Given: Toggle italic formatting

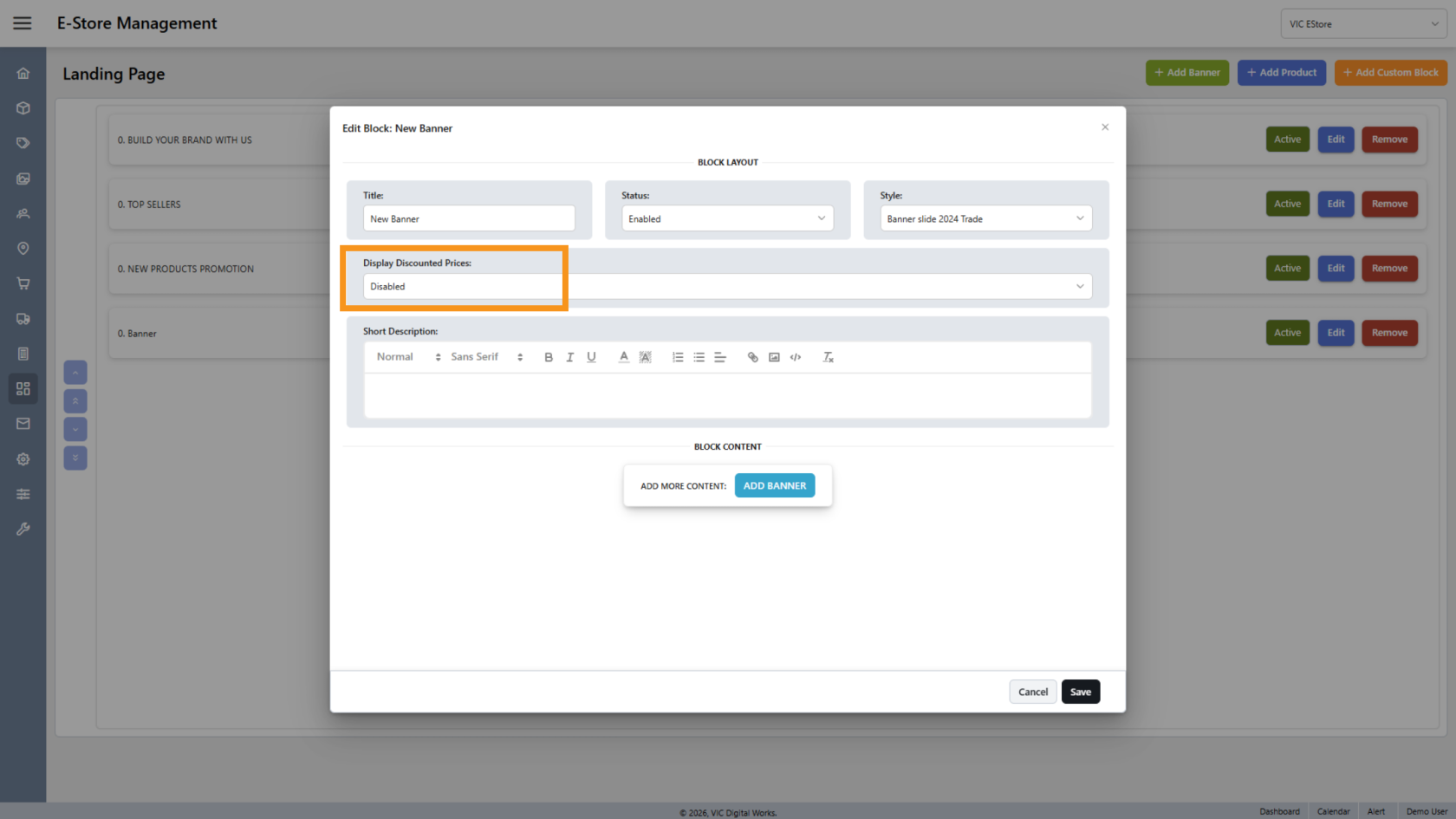Looking at the screenshot, I should pyautogui.click(x=569, y=357).
